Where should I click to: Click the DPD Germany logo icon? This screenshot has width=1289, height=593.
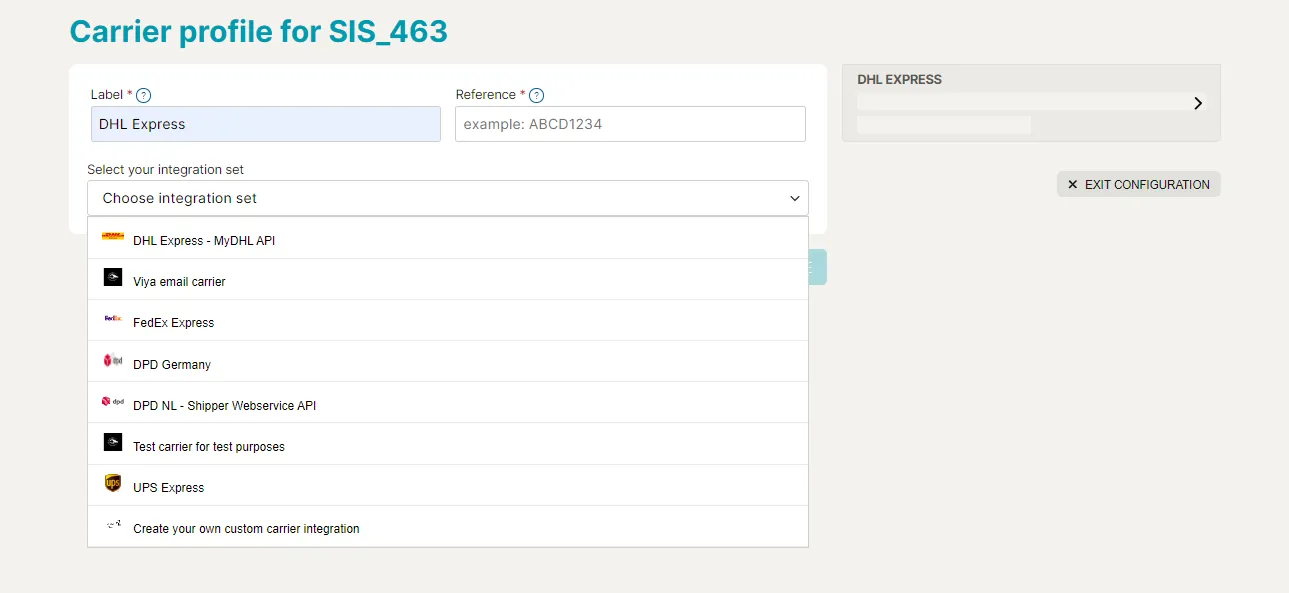(x=112, y=360)
